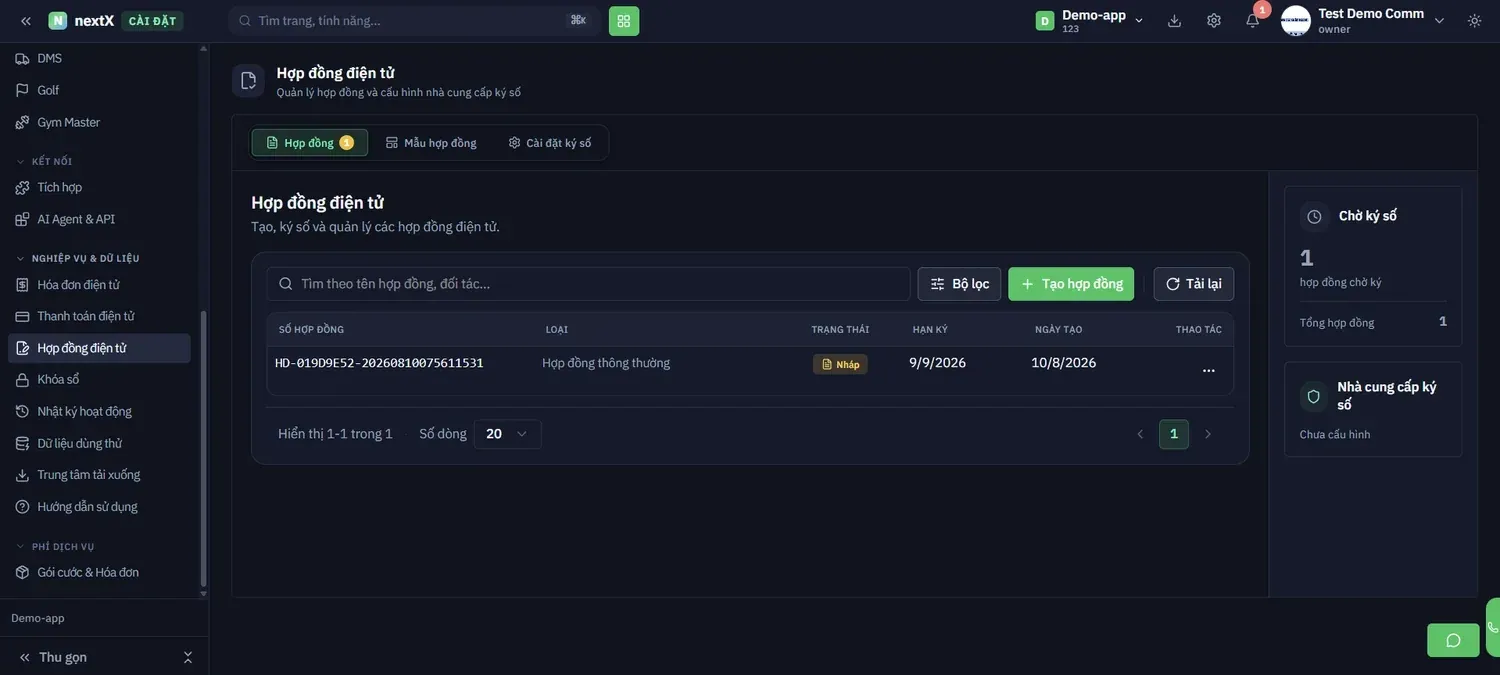Toggle light theme sun icon

tap(1475, 21)
